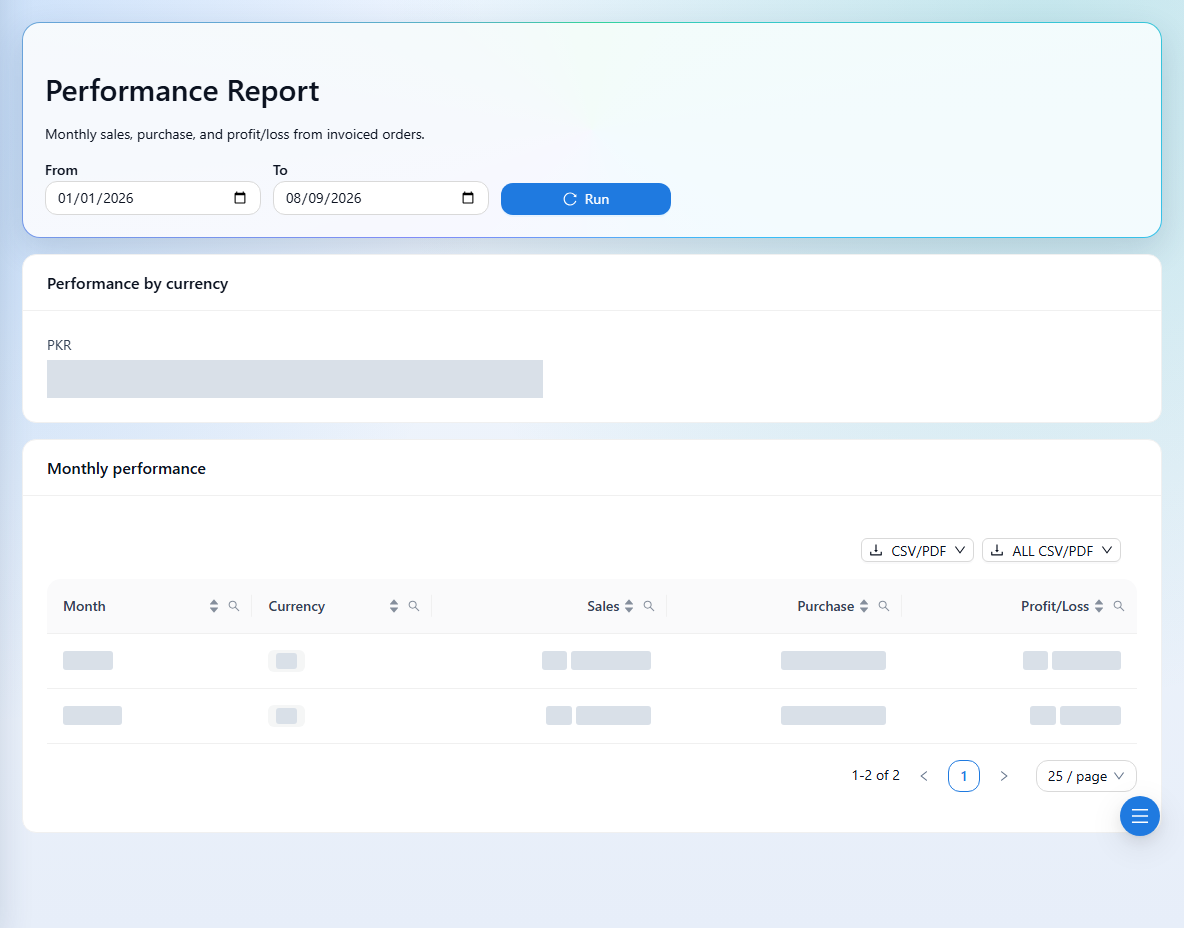Sort the Month column
Viewport: 1184px width, 928px height.
(x=214, y=606)
